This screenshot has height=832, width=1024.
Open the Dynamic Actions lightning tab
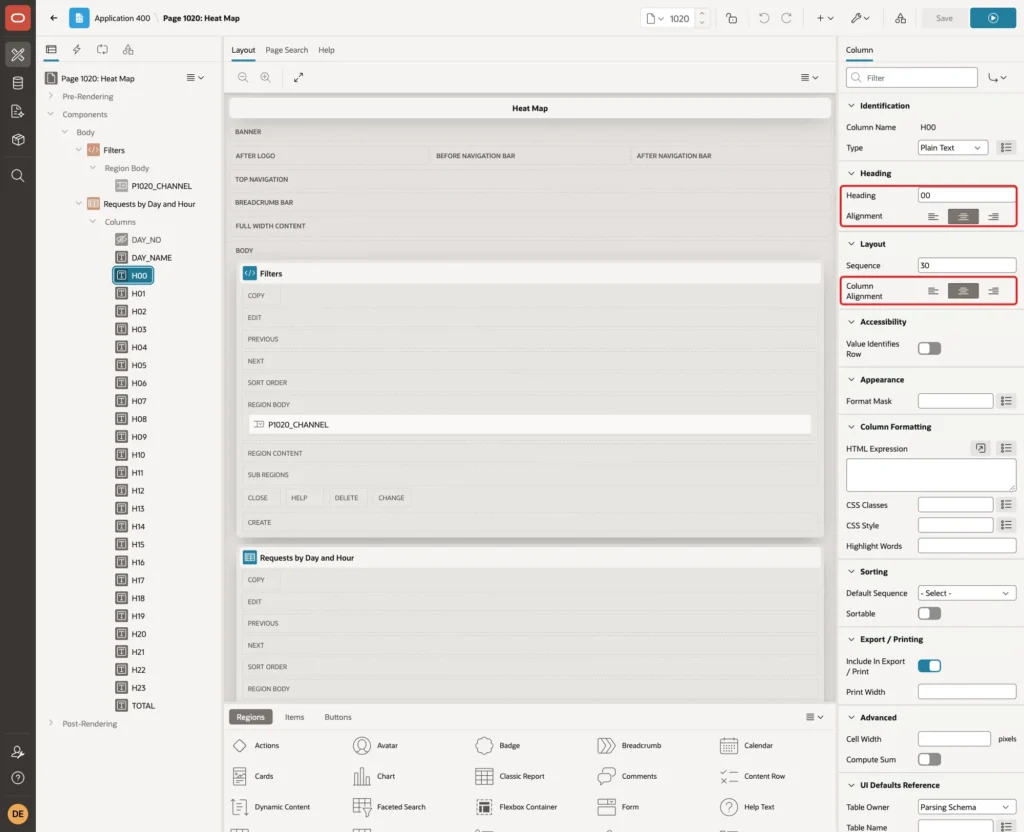click(76, 50)
